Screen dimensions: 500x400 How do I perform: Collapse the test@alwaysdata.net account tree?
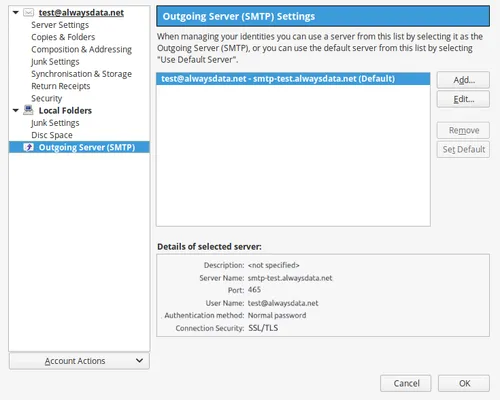16,13
